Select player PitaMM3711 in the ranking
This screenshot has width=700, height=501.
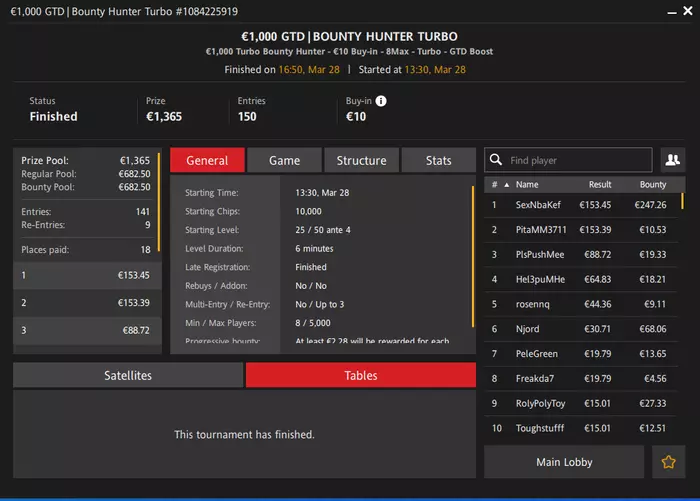(x=581, y=230)
